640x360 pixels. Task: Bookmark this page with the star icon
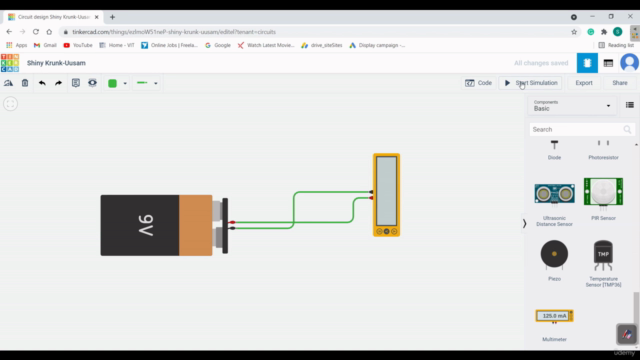574,32
